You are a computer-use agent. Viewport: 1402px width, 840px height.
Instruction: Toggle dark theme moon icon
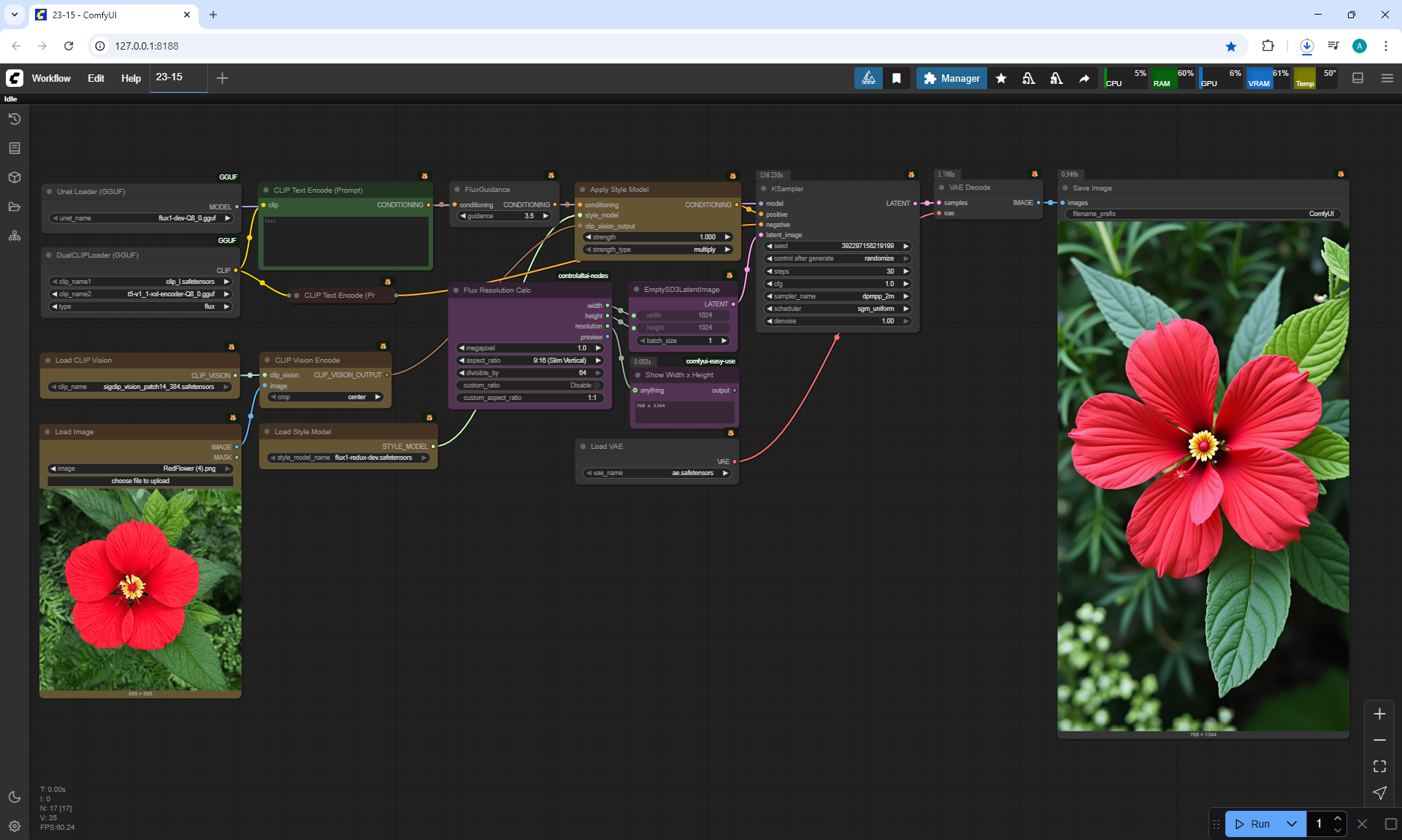(15, 797)
